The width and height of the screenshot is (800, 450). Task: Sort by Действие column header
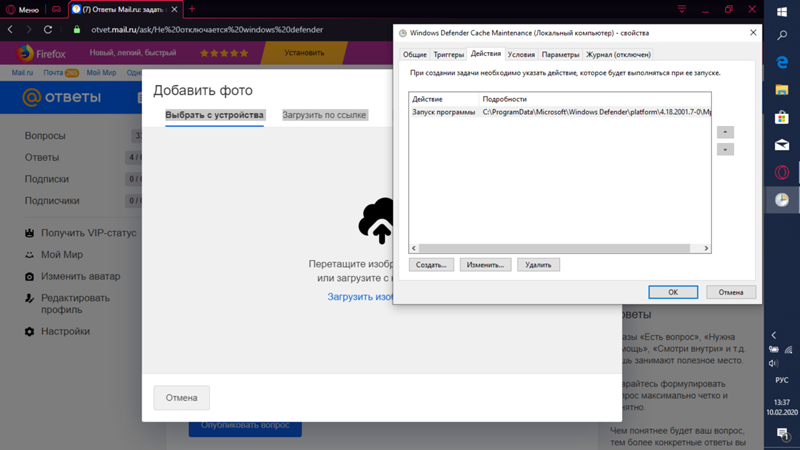[x=444, y=99]
